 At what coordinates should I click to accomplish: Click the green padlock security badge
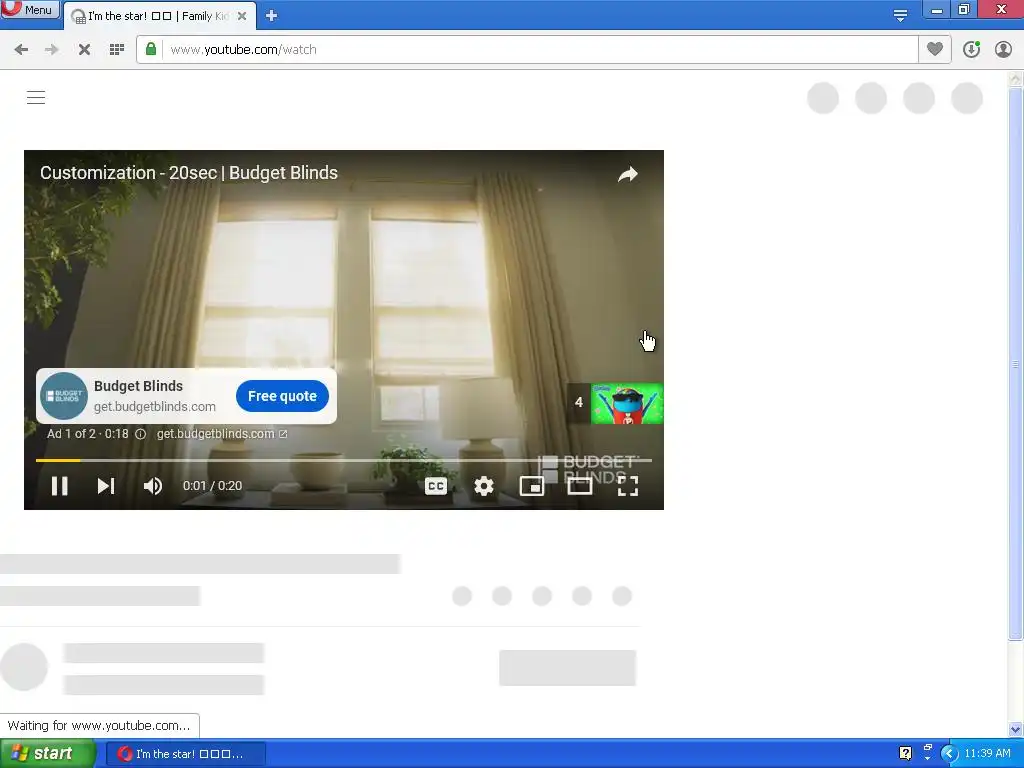pyautogui.click(x=151, y=49)
